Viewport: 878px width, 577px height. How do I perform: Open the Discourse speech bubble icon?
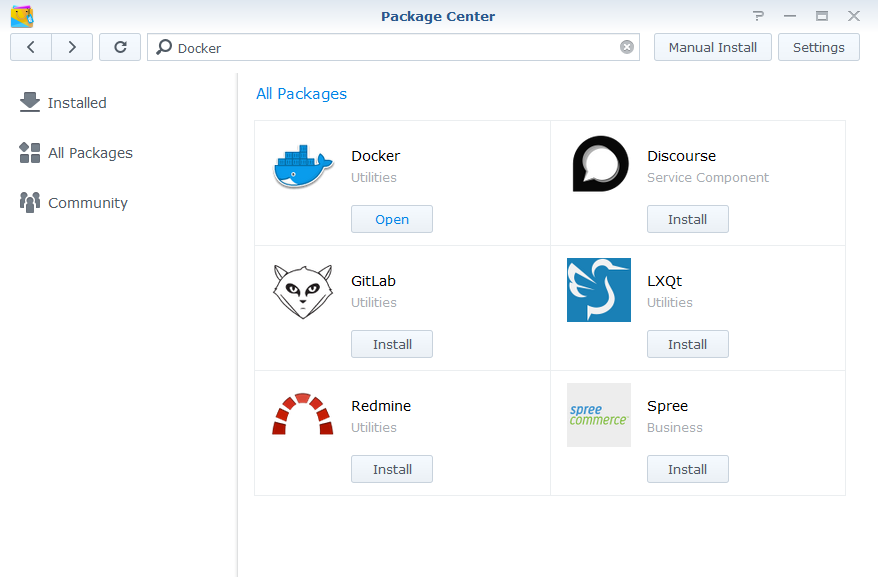[600, 164]
